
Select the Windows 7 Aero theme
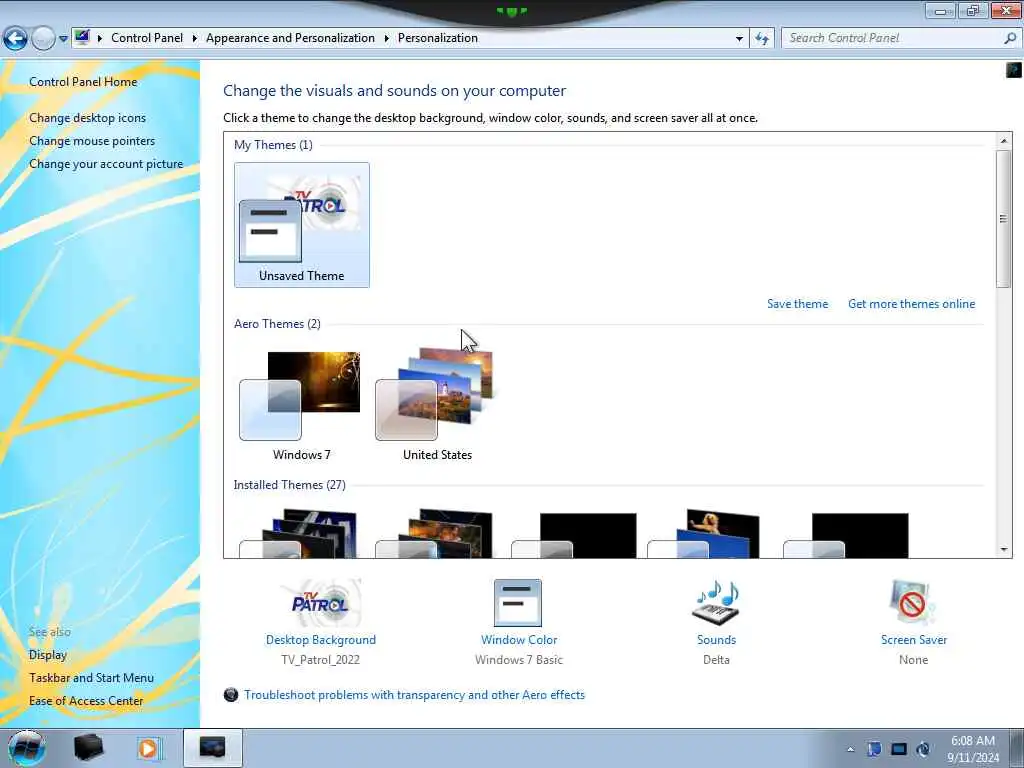(301, 405)
